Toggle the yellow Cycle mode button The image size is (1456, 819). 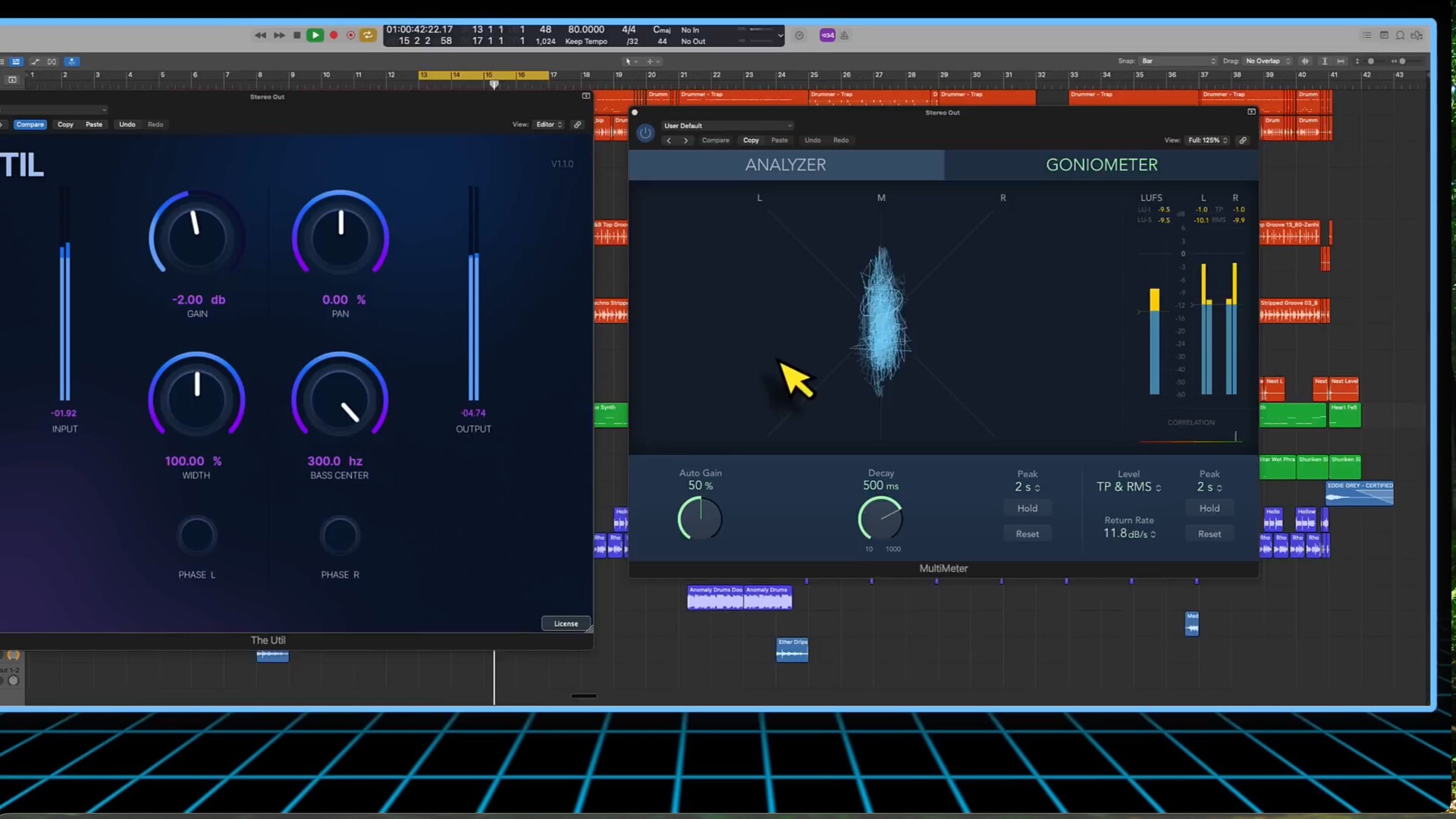click(x=368, y=35)
